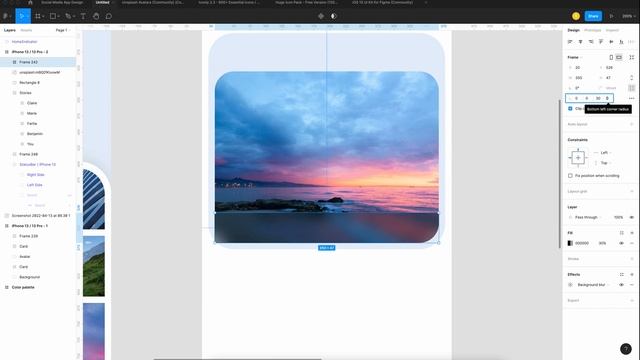
Task: Click the Share button
Action: coord(593,16)
